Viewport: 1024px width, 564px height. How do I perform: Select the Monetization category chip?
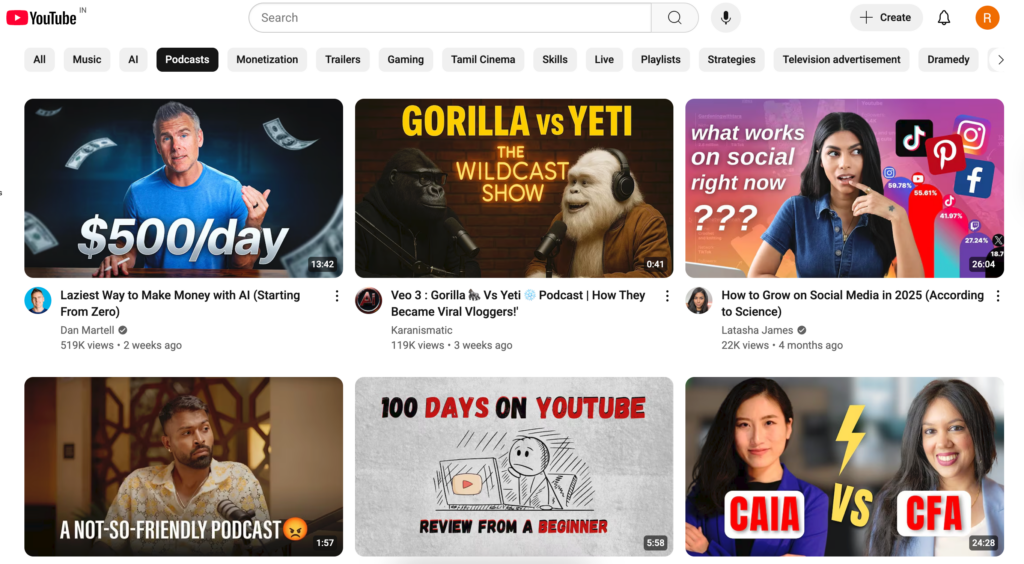pos(267,59)
